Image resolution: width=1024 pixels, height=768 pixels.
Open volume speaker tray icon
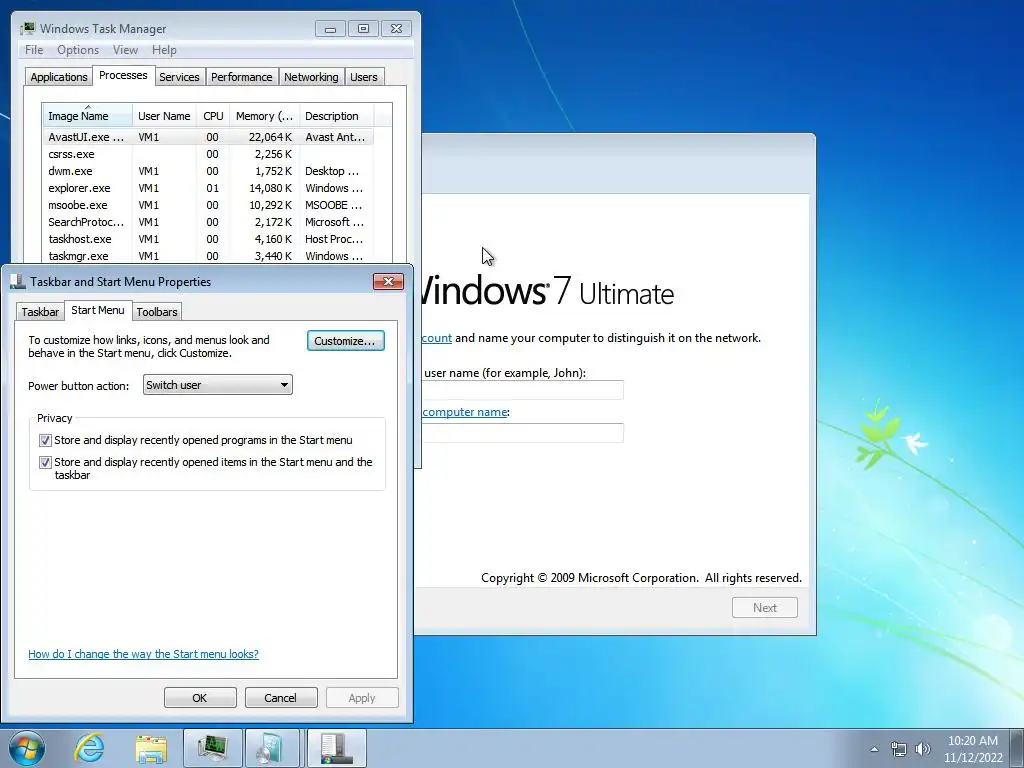pyautogui.click(x=922, y=749)
